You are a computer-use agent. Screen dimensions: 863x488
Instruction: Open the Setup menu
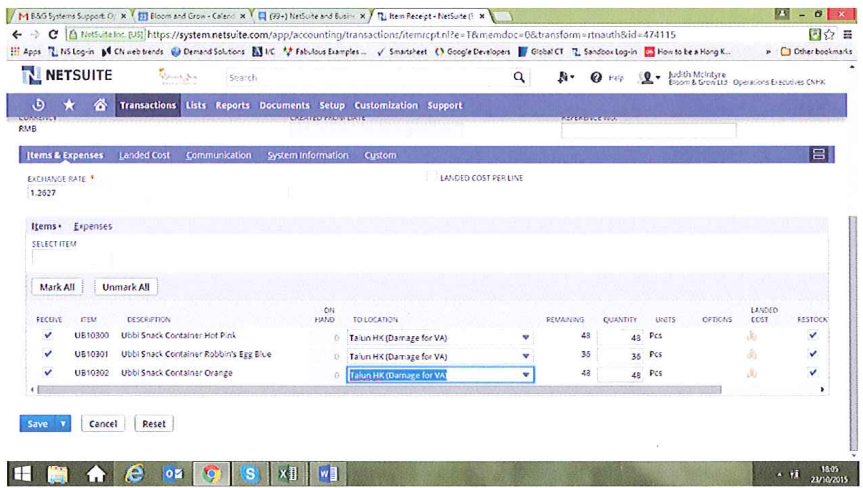pos(332,105)
